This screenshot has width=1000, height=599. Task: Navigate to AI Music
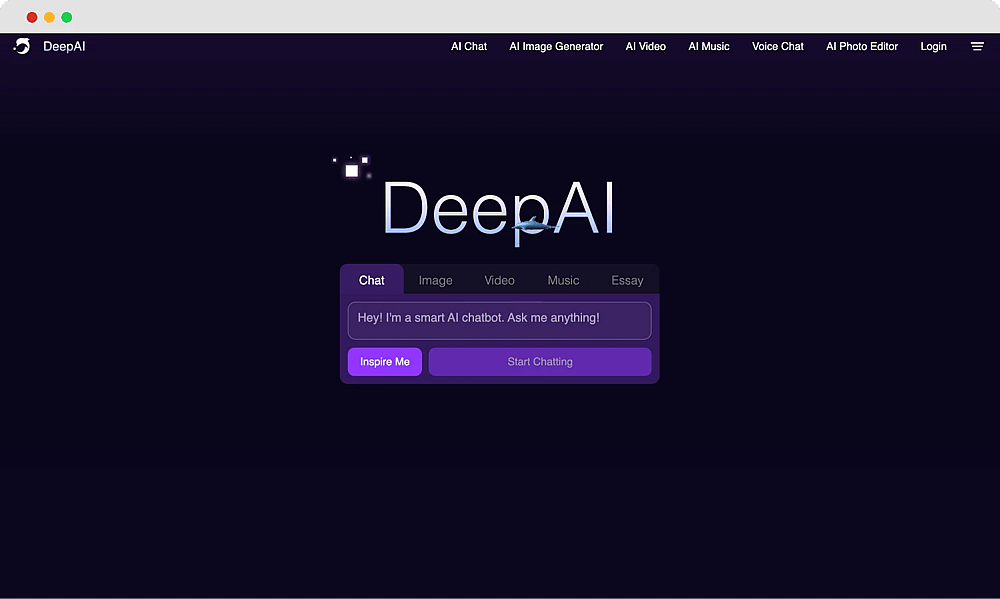pos(709,47)
